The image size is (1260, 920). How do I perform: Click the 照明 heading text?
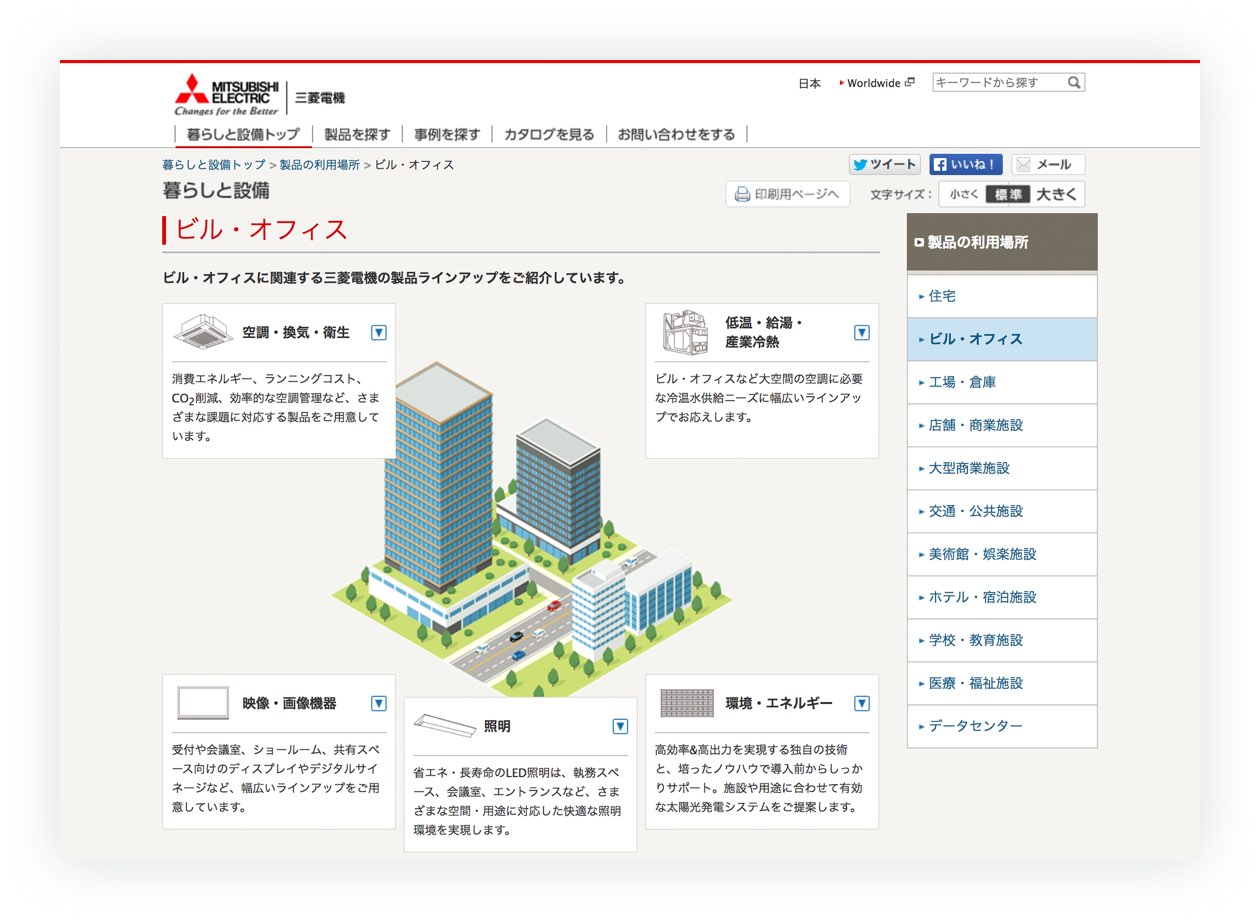pos(497,726)
